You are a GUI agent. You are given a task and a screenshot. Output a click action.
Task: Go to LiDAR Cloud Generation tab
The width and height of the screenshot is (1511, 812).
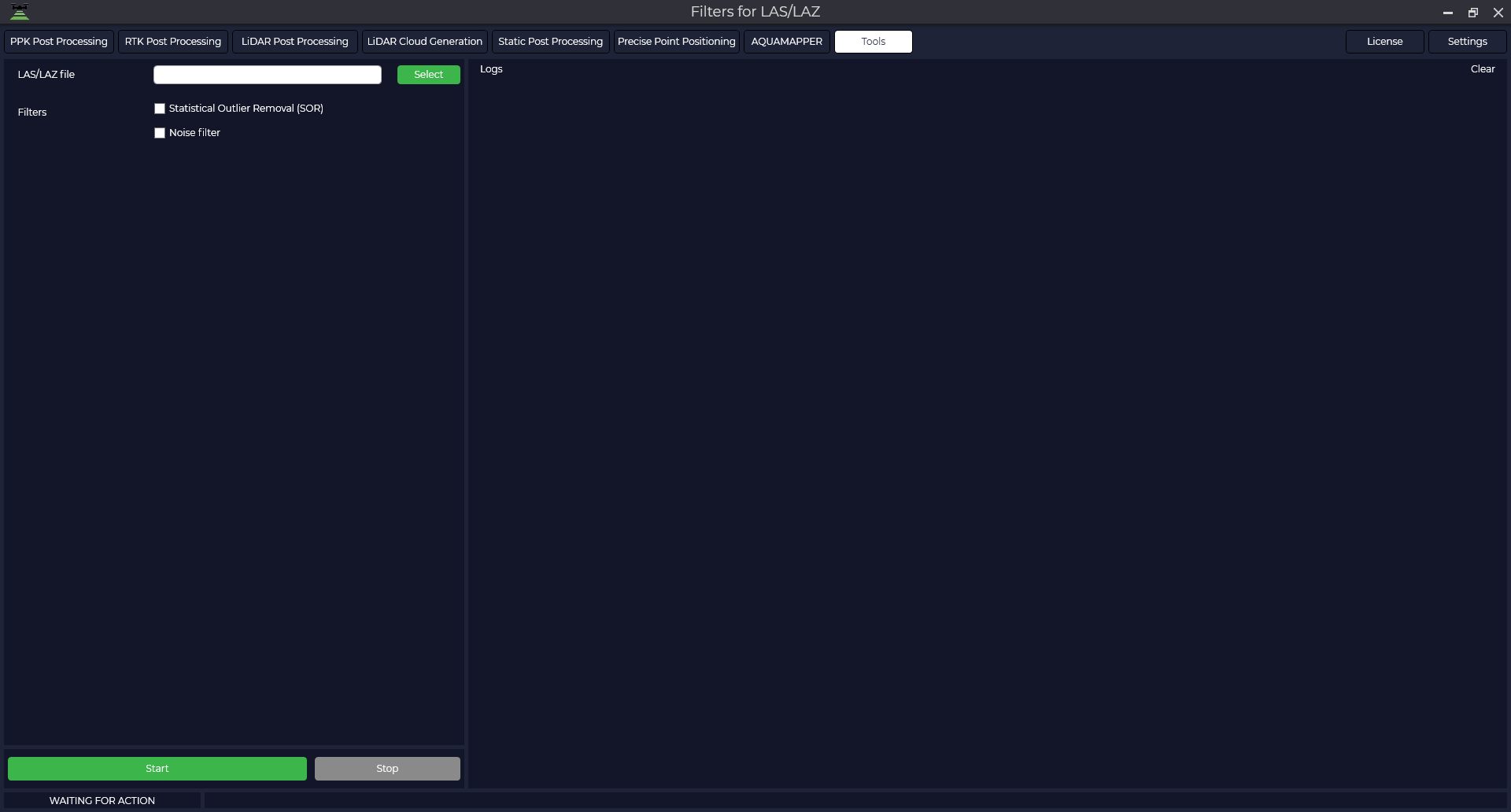[425, 42]
